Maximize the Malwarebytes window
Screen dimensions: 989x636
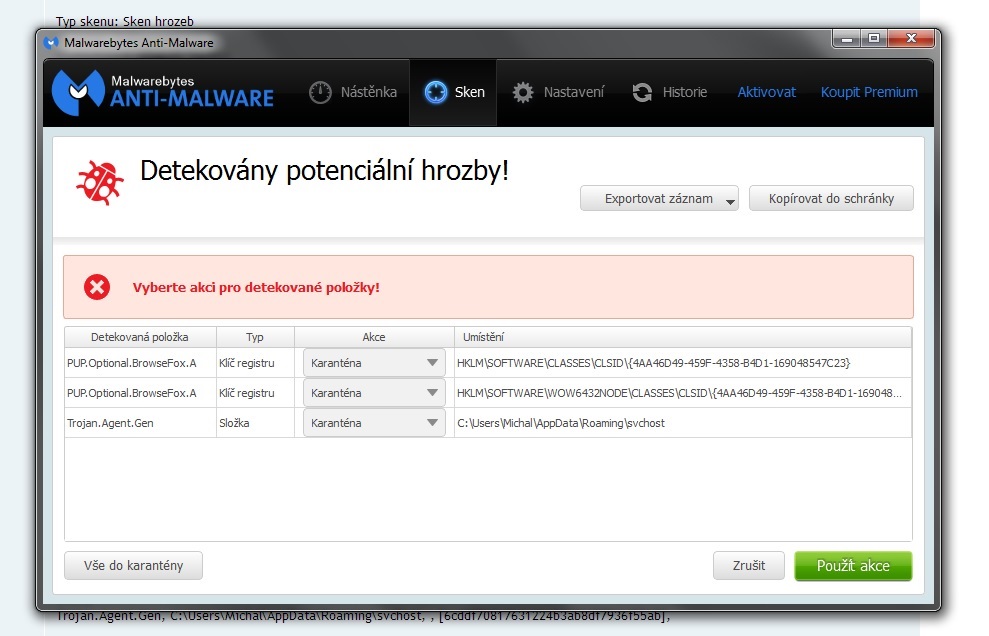pos(874,38)
